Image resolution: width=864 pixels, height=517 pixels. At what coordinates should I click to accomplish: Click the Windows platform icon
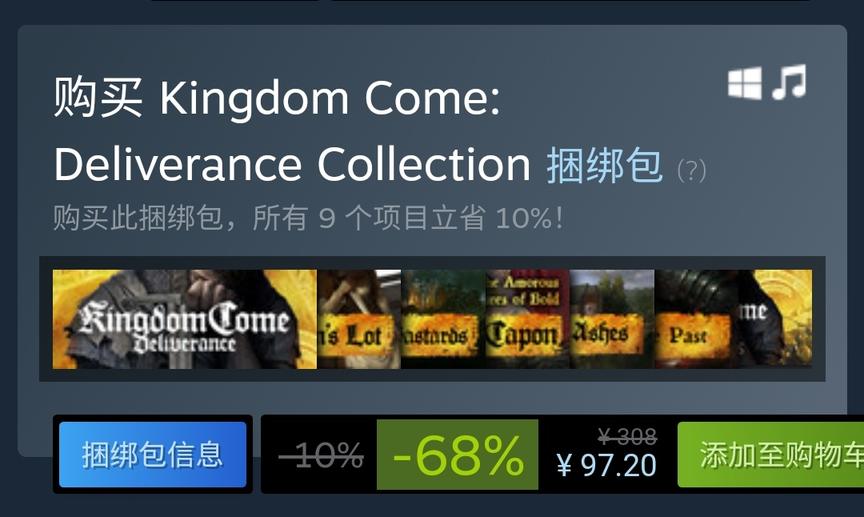tap(744, 83)
